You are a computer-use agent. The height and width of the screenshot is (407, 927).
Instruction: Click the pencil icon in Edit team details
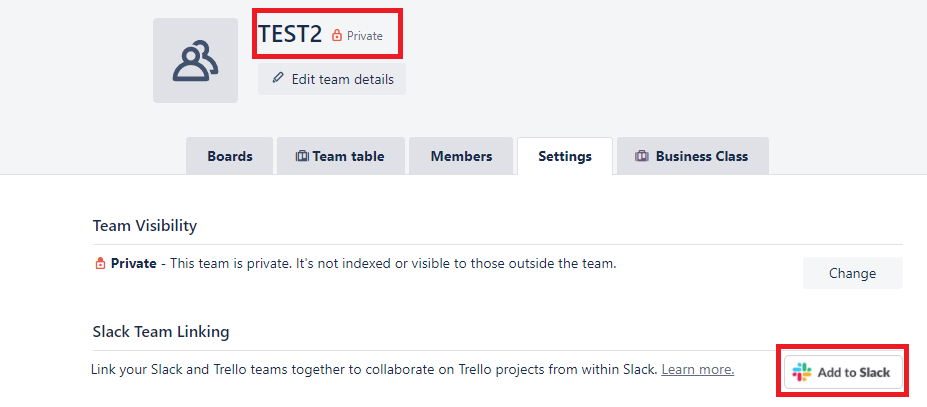pos(278,78)
